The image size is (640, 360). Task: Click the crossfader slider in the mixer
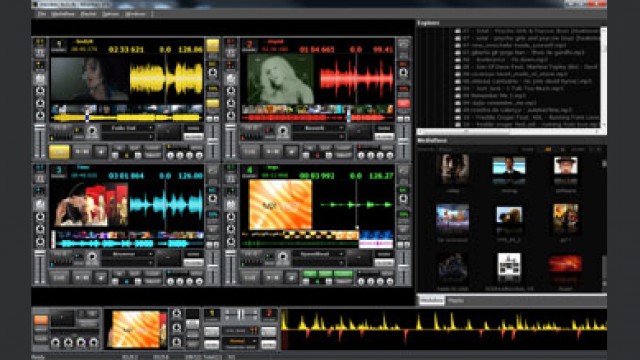click(x=240, y=314)
